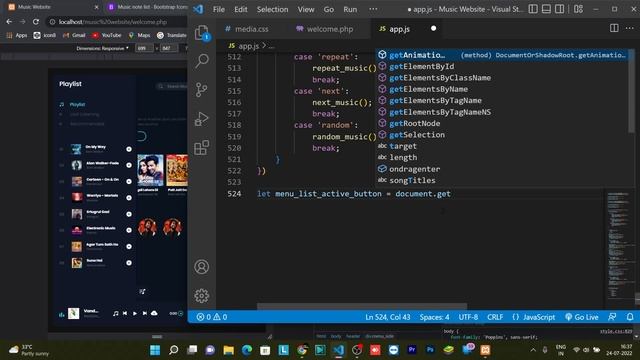Change line endings via CRLF status item
The width and height of the screenshot is (640, 360).
coord(495,317)
